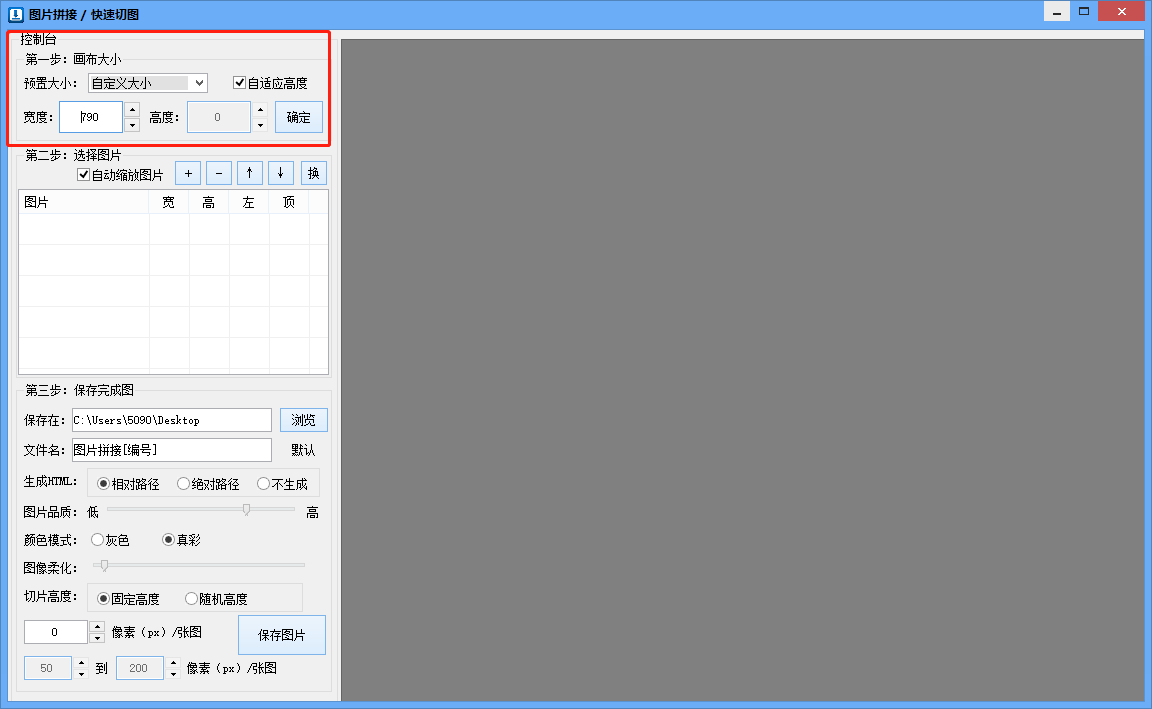Click the 宽度 width input field
The image size is (1152, 709).
click(90, 117)
